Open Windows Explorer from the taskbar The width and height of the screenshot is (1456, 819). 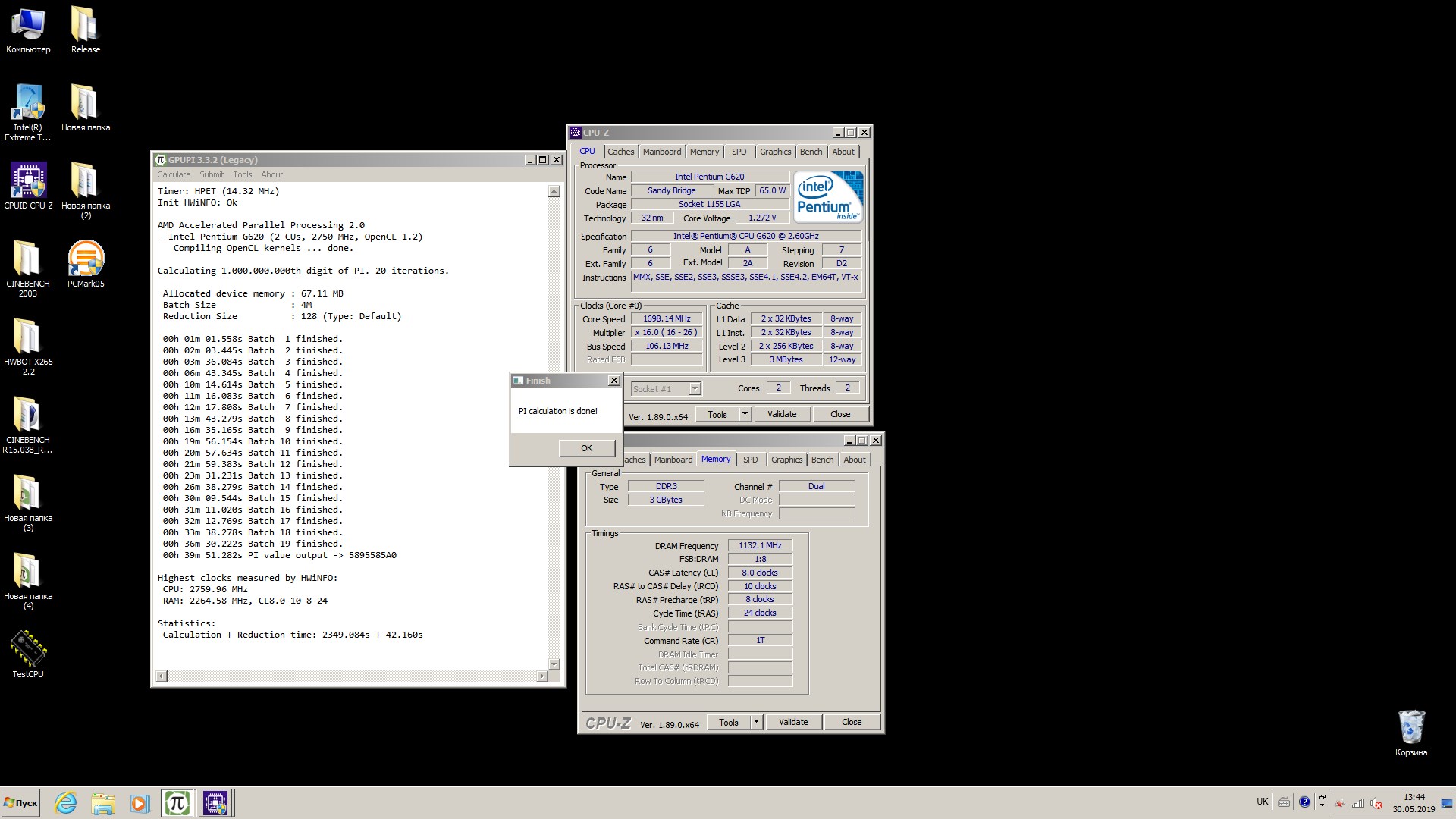102,803
